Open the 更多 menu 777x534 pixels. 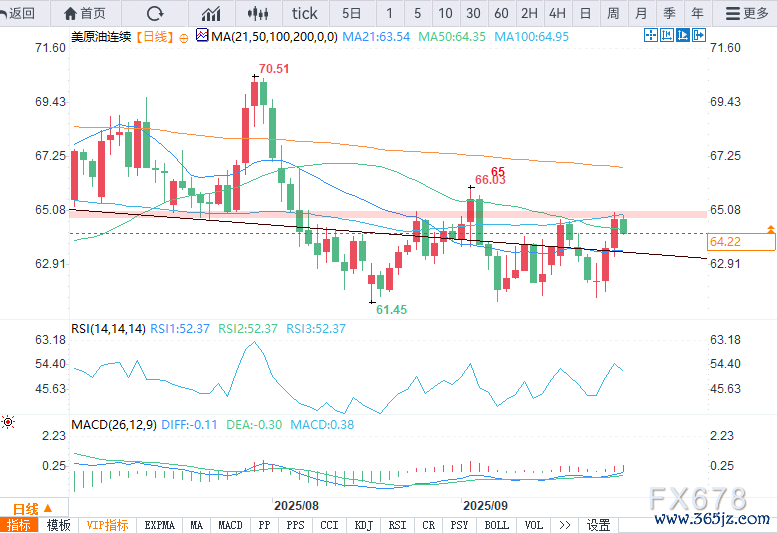click(x=748, y=13)
